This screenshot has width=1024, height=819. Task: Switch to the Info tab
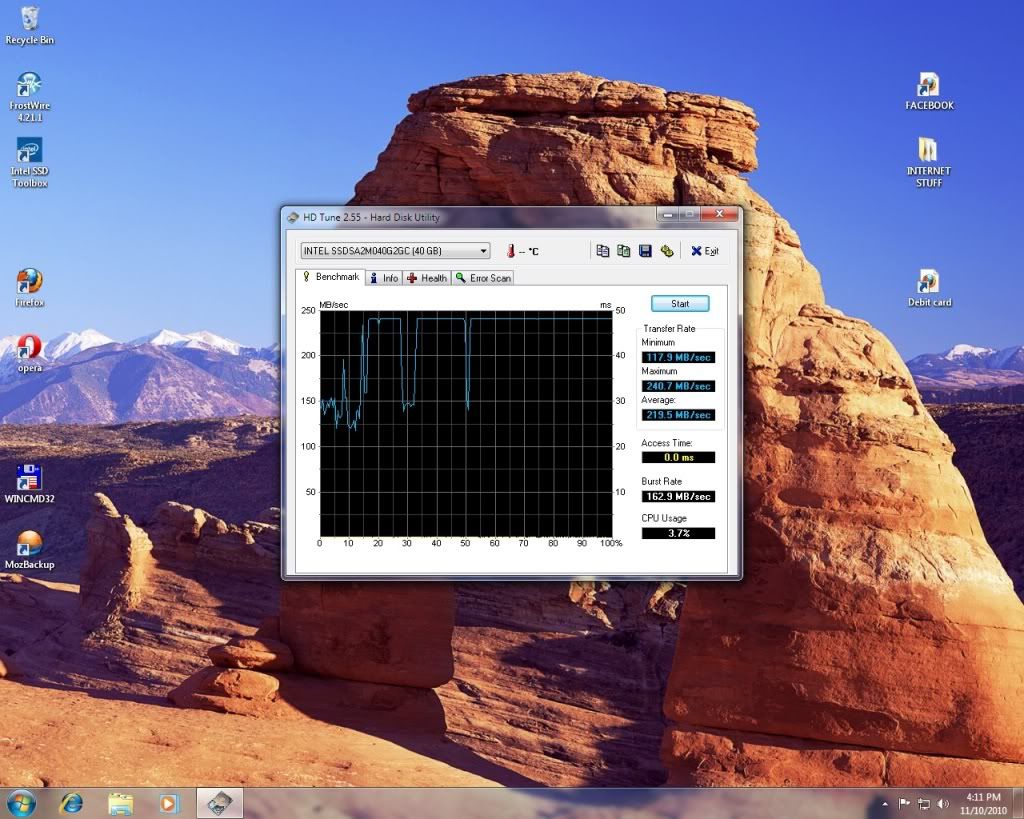383,278
